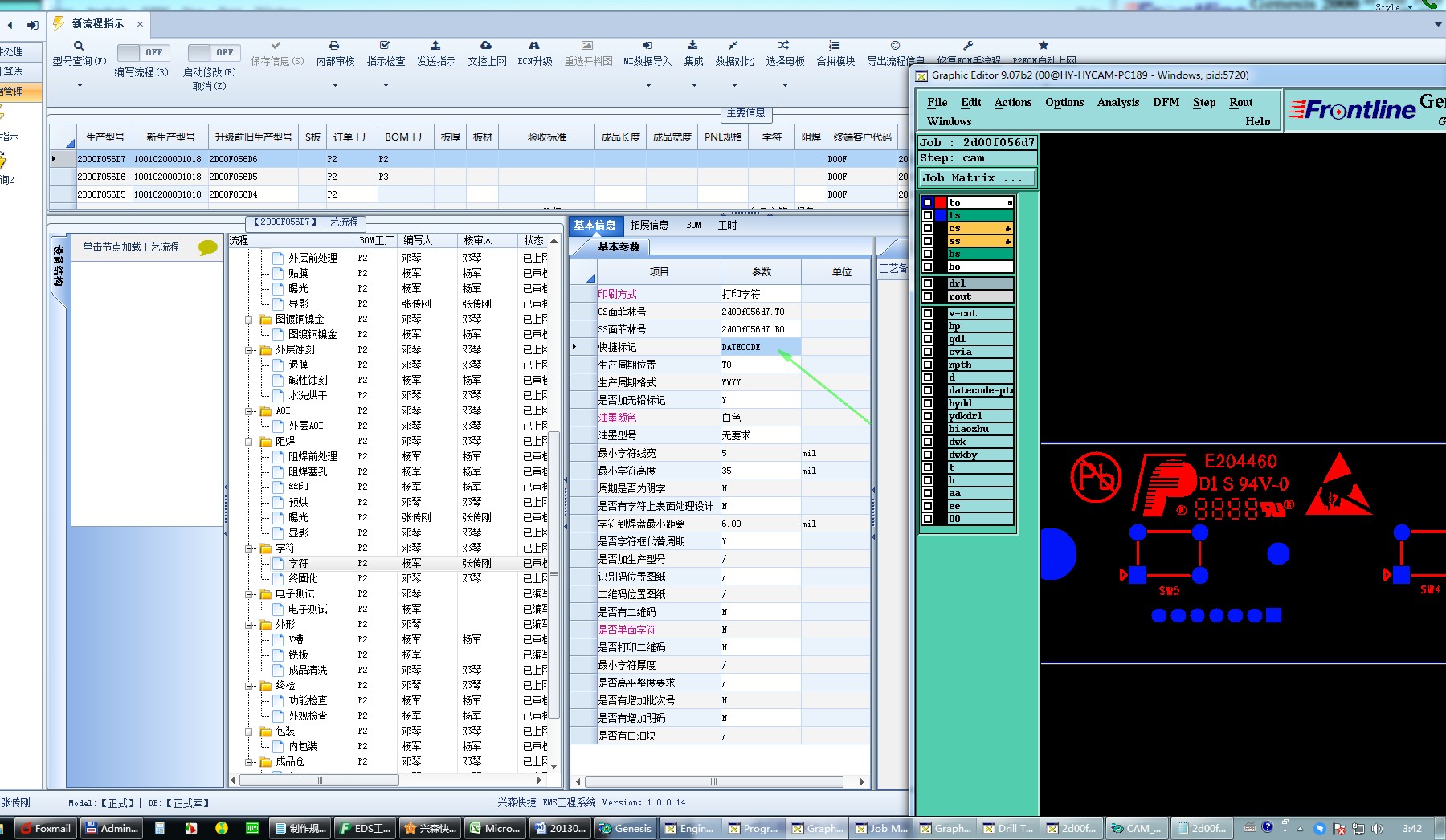Click the Job Matrix button
Screen dimensions: 1446x840
[976, 178]
